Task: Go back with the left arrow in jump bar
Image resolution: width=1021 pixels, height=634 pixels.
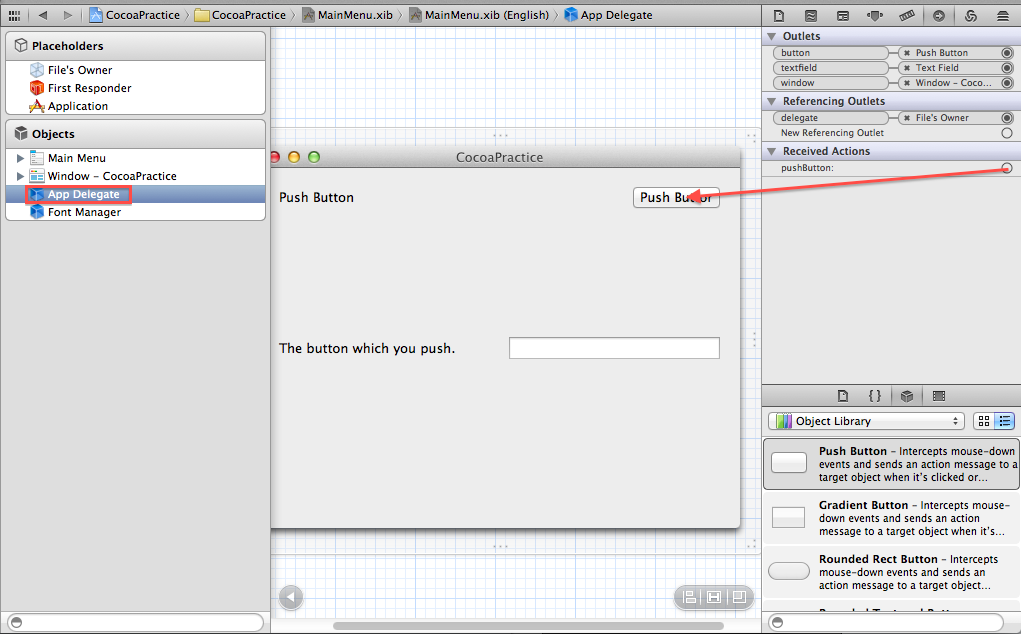Action: click(x=43, y=15)
